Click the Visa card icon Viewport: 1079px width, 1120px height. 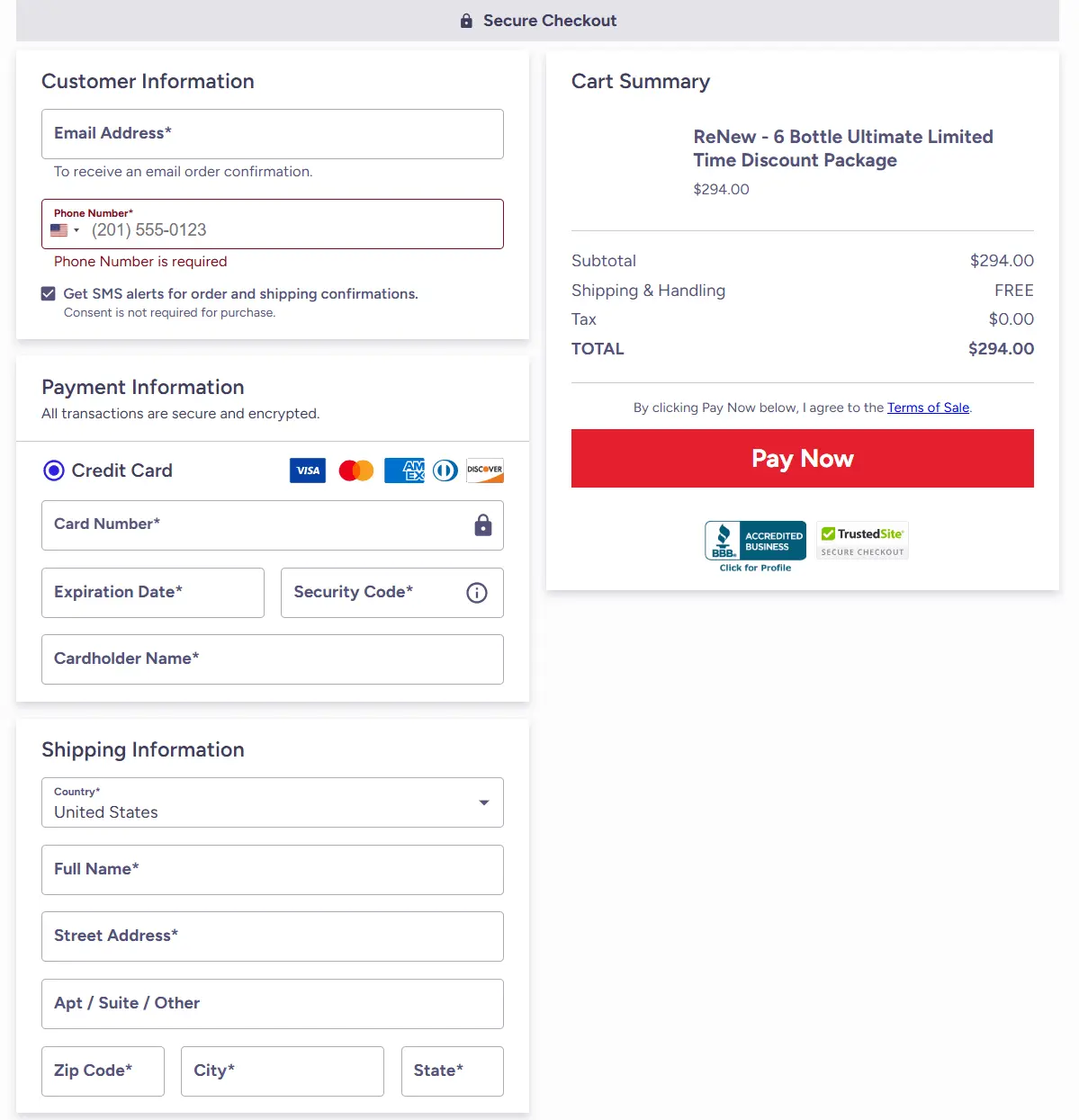[x=307, y=470]
